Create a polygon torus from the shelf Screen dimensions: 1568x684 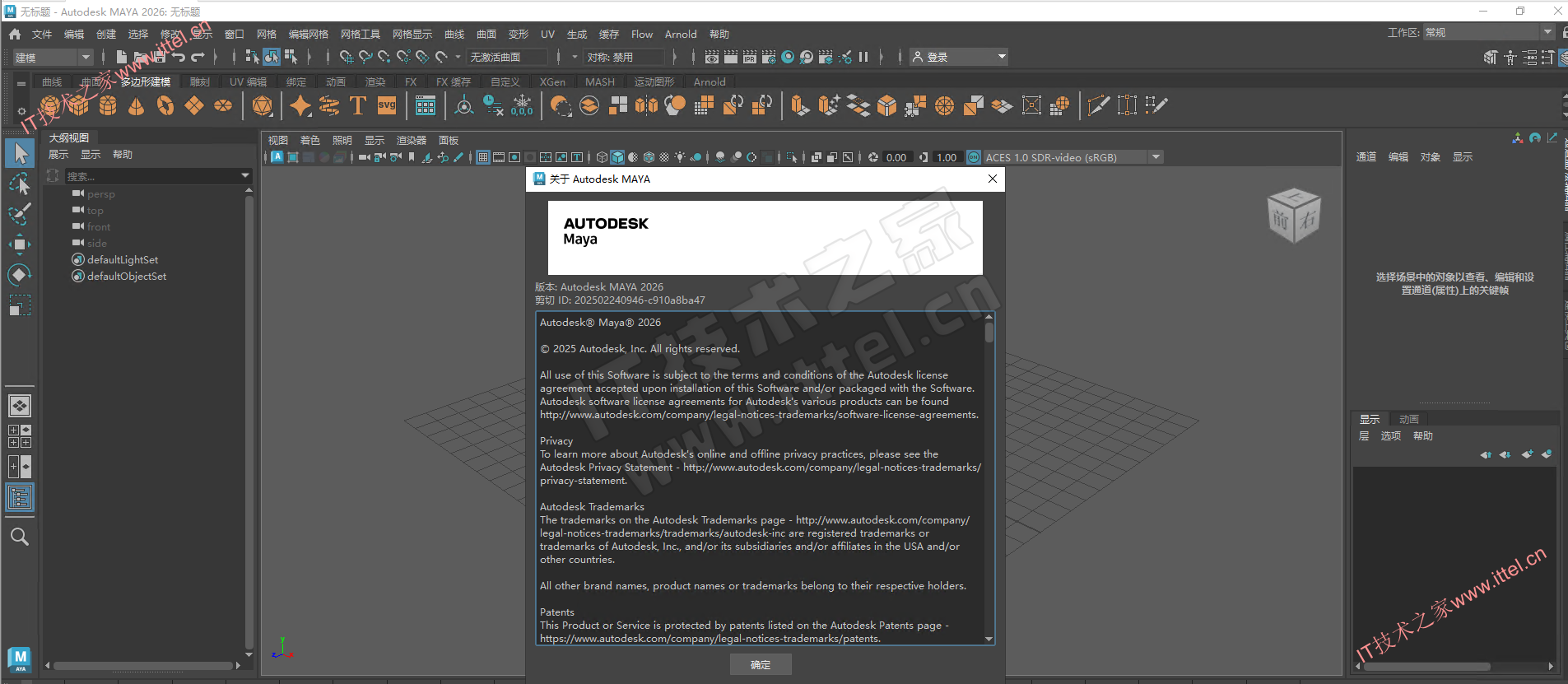click(x=165, y=105)
